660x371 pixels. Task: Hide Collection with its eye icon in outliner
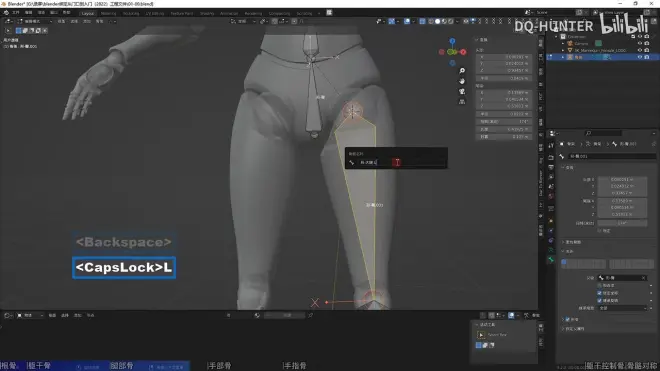[640, 37]
